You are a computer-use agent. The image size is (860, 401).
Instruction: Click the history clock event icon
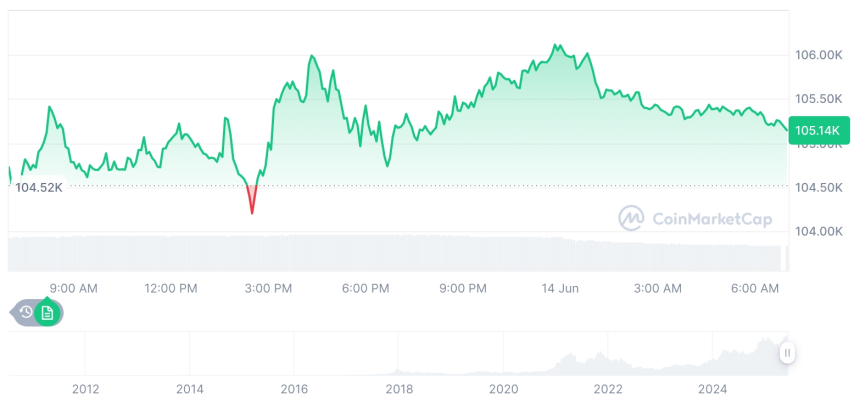point(25,312)
